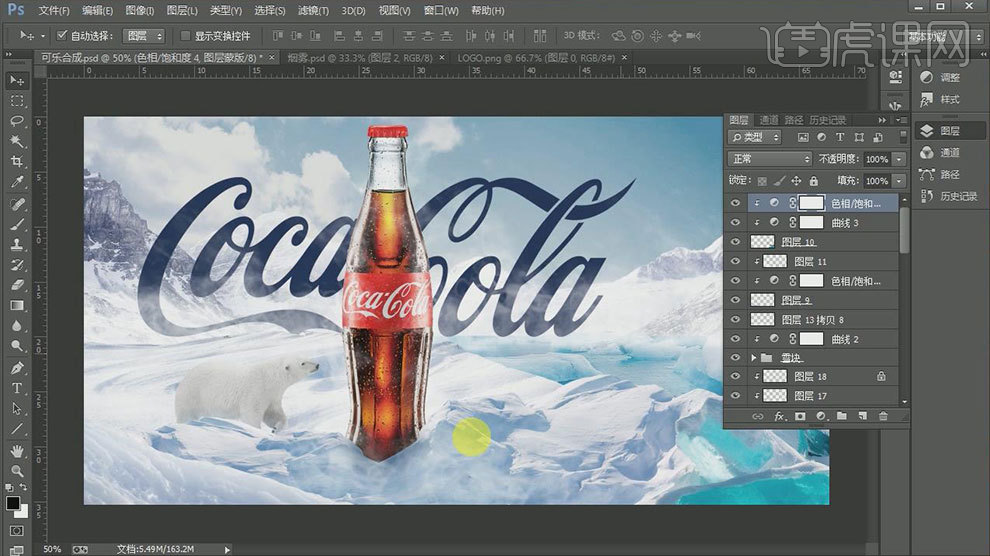The image size is (990, 556).
Task: Hide the 曲线 3 layer
Action: point(735,223)
